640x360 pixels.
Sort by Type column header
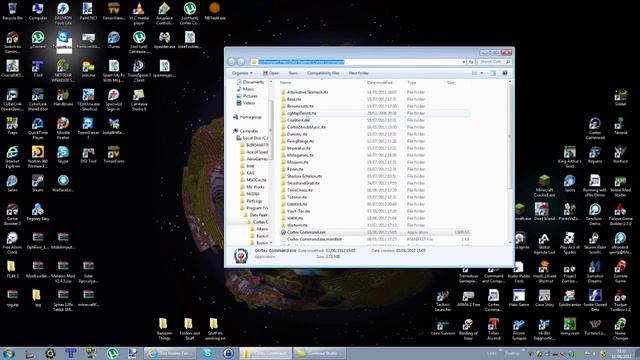pos(411,82)
